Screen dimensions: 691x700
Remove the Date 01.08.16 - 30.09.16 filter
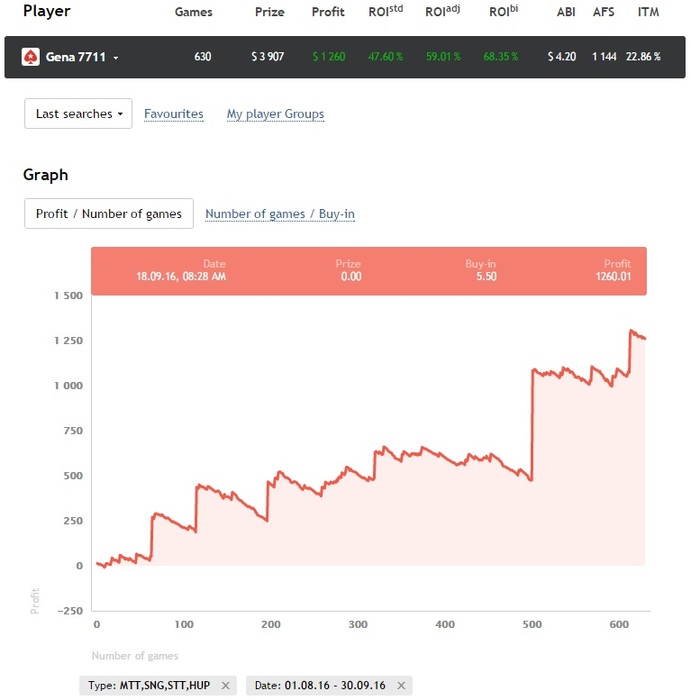pyautogui.click(x=401, y=685)
